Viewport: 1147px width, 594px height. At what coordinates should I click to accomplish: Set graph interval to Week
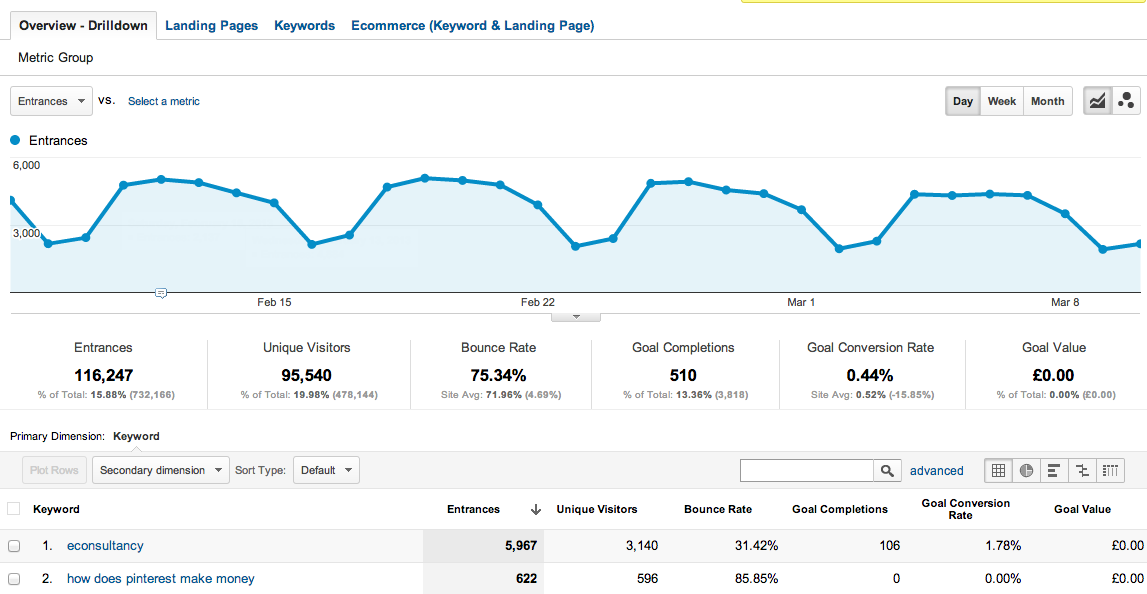point(1001,101)
